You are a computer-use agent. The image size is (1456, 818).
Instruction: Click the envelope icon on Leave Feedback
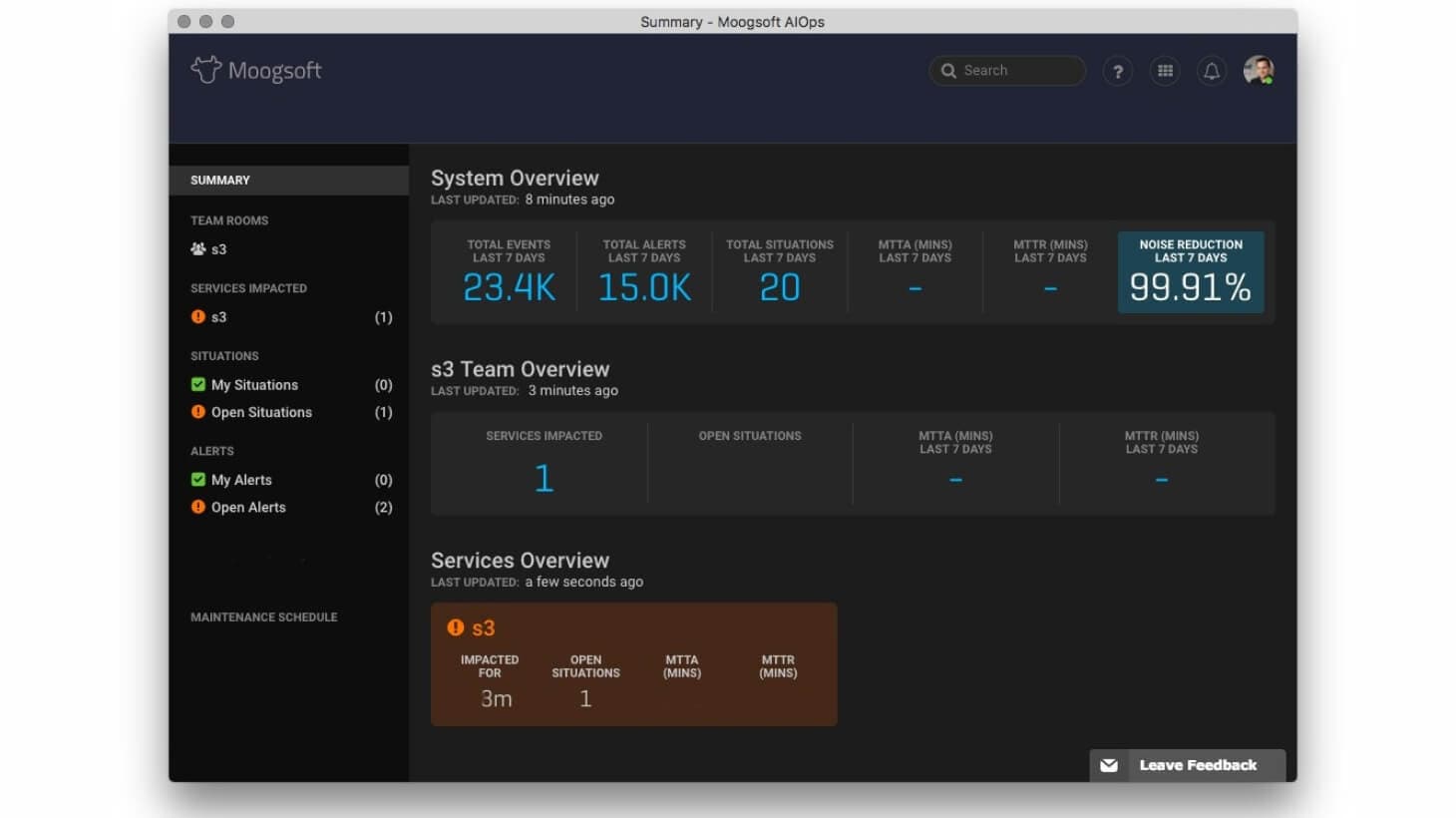click(1108, 765)
